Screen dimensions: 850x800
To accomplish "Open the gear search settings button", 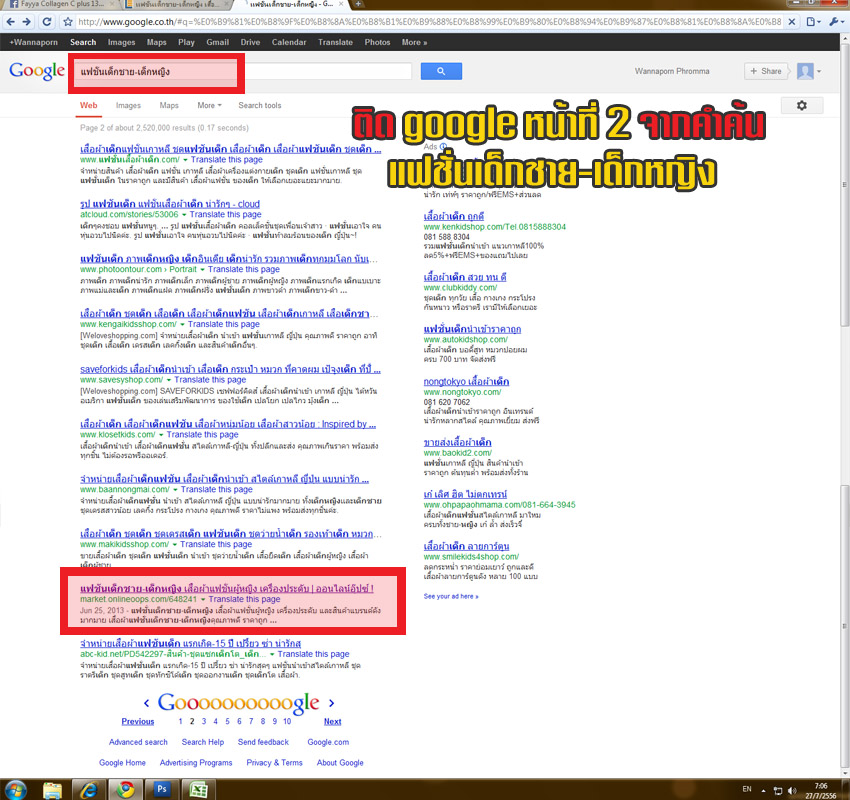I will coord(802,105).
